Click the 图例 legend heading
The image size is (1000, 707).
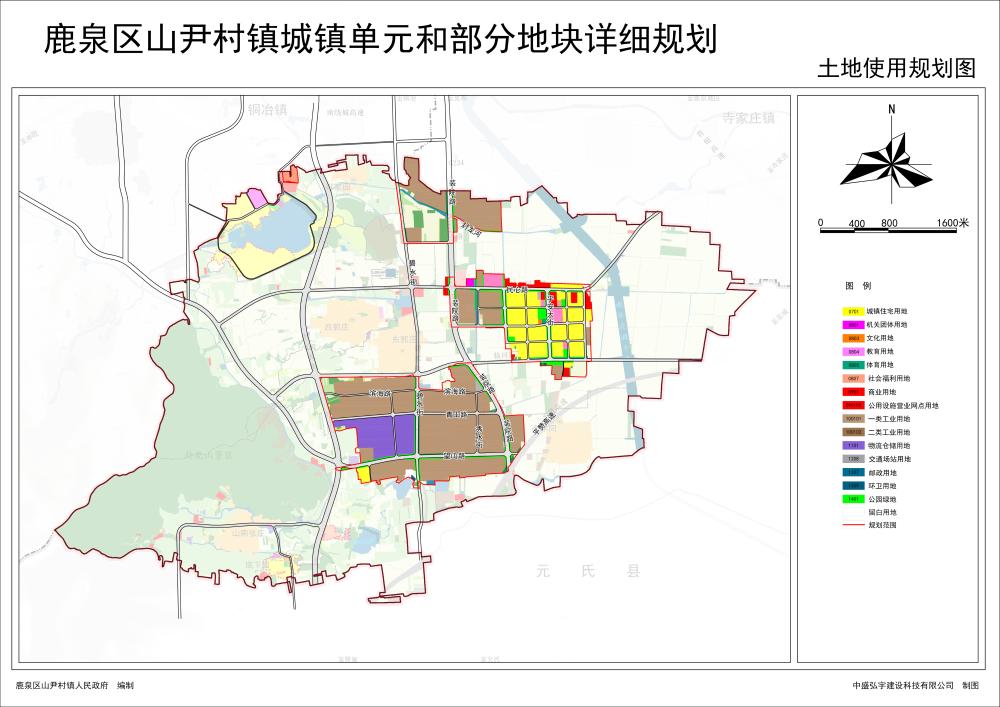[858, 286]
